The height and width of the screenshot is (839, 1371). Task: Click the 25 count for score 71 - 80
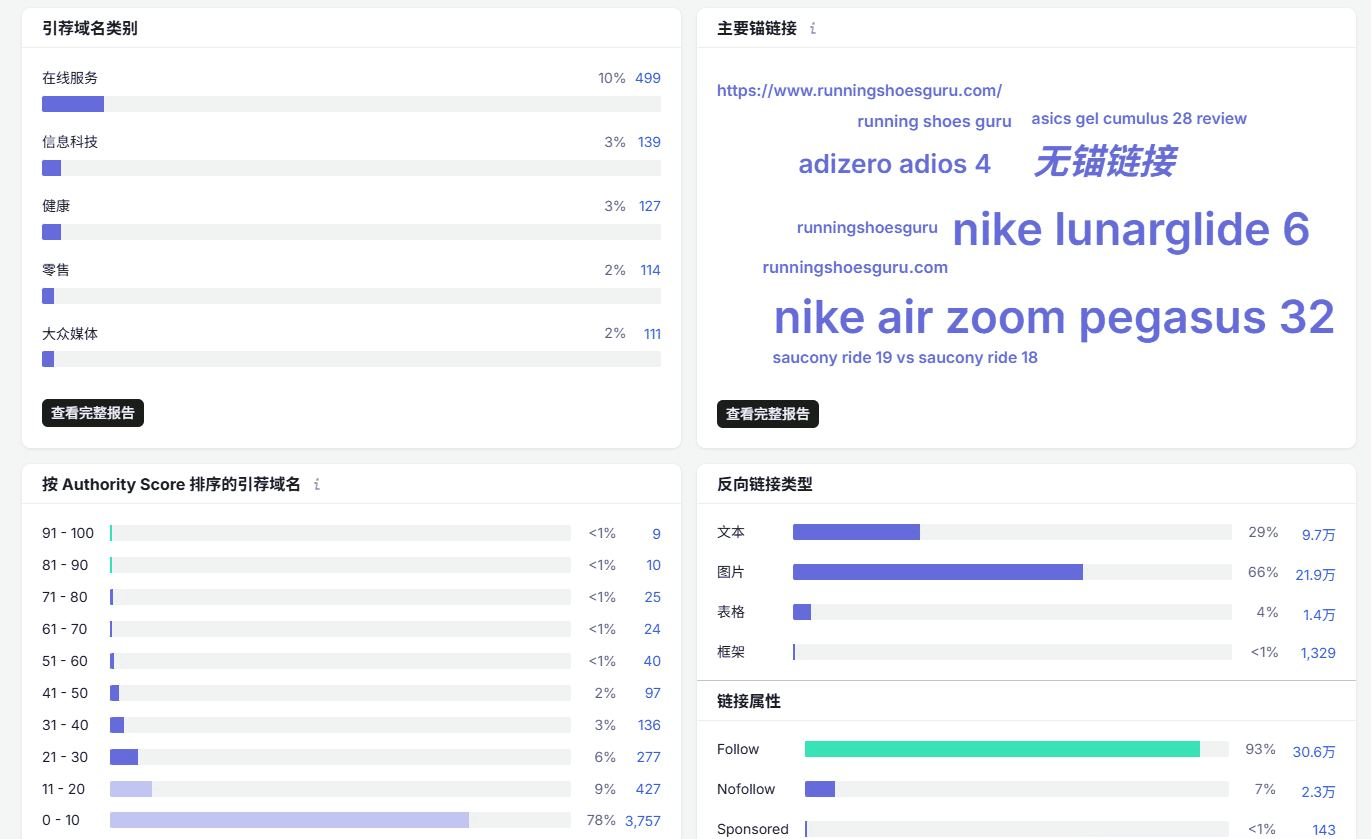tap(652, 597)
